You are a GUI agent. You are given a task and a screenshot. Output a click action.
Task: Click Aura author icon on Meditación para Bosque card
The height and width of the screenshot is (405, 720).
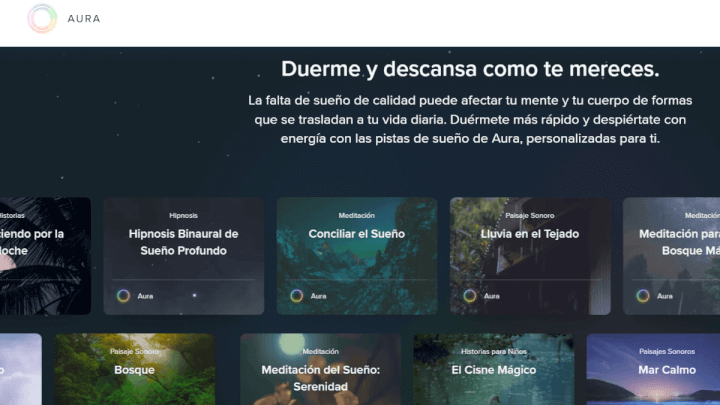(x=643, y=296)
